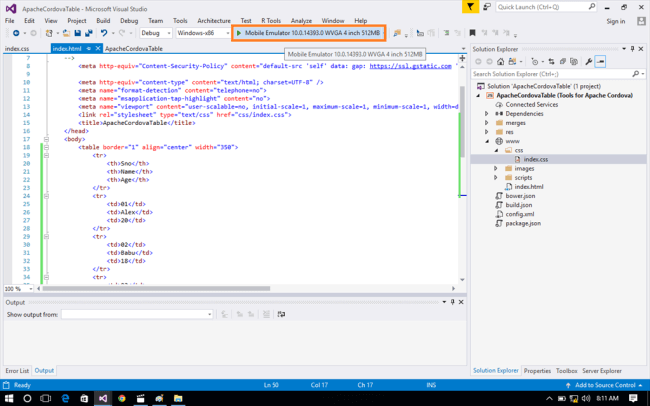Expand the Dependencies node in Solution Explorer
The height and width of the screenshot is (406, 650).
[487, 113]
